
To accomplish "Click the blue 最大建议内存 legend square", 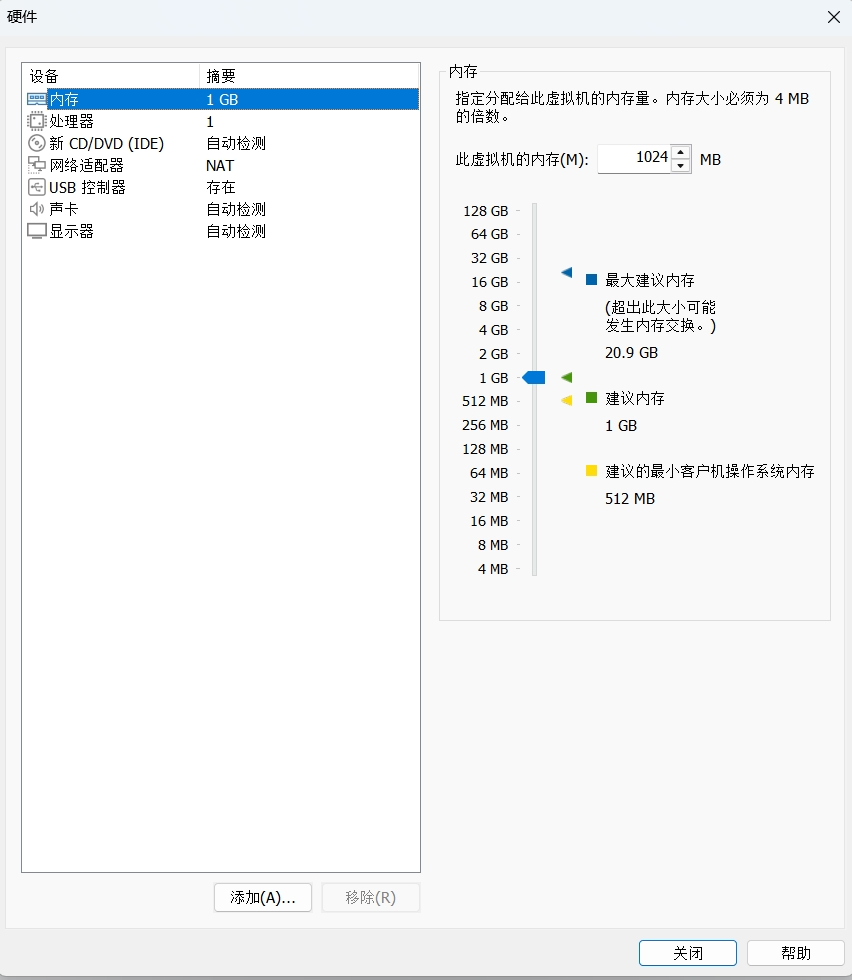I will pyautogui.click(x=591, y=279).
